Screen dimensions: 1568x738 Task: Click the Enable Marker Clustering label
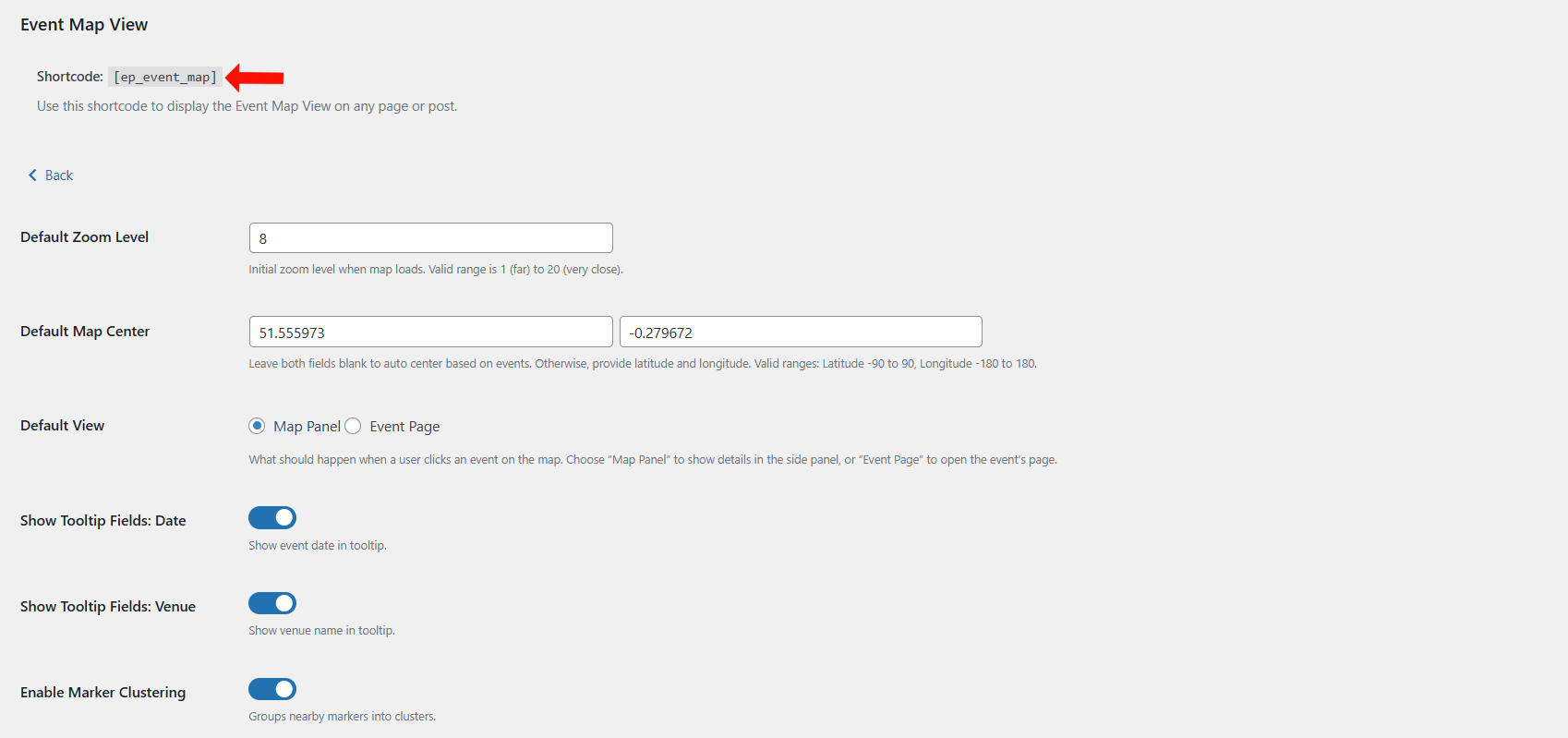tap(103, 693)
